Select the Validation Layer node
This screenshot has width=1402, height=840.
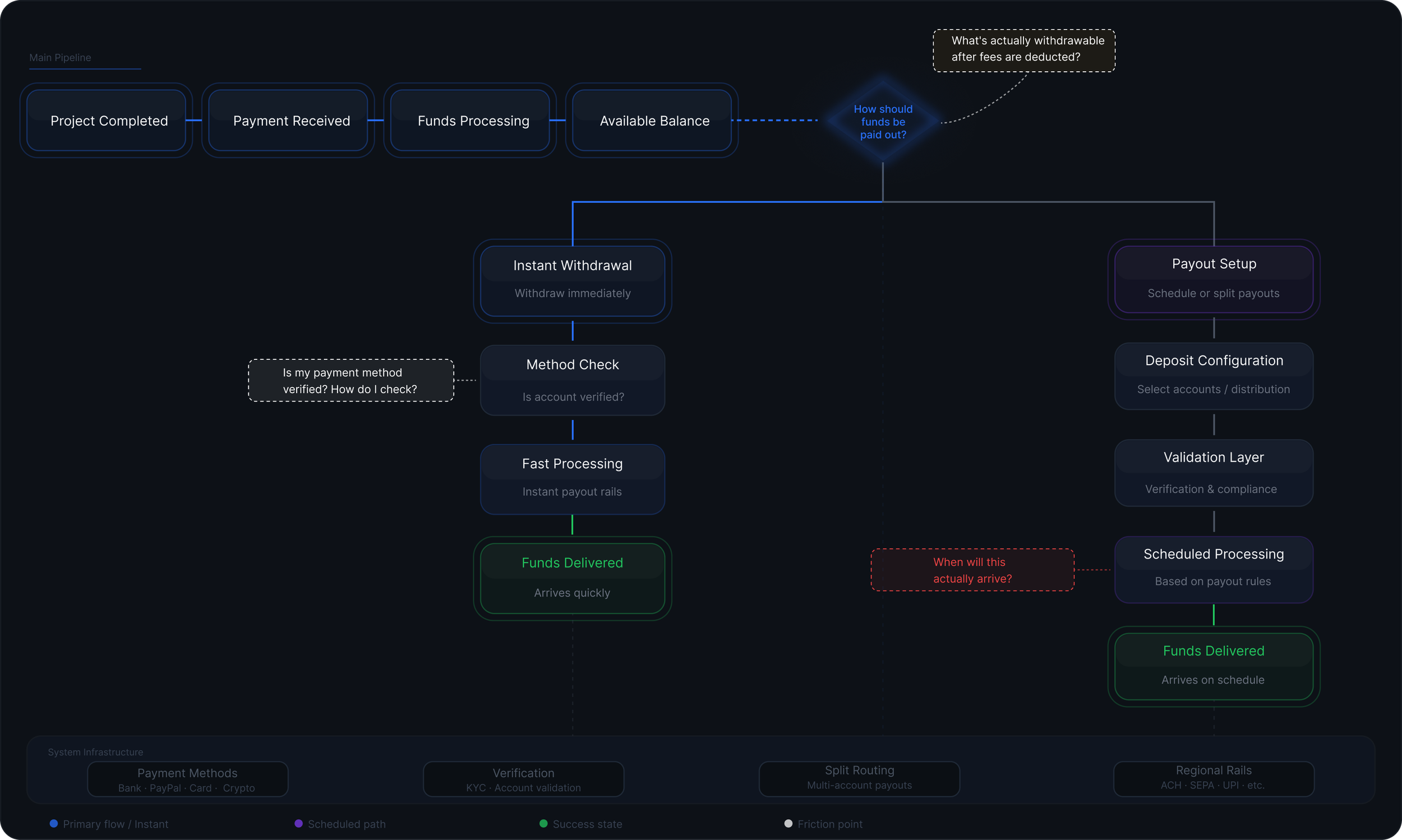(1214, 473)
